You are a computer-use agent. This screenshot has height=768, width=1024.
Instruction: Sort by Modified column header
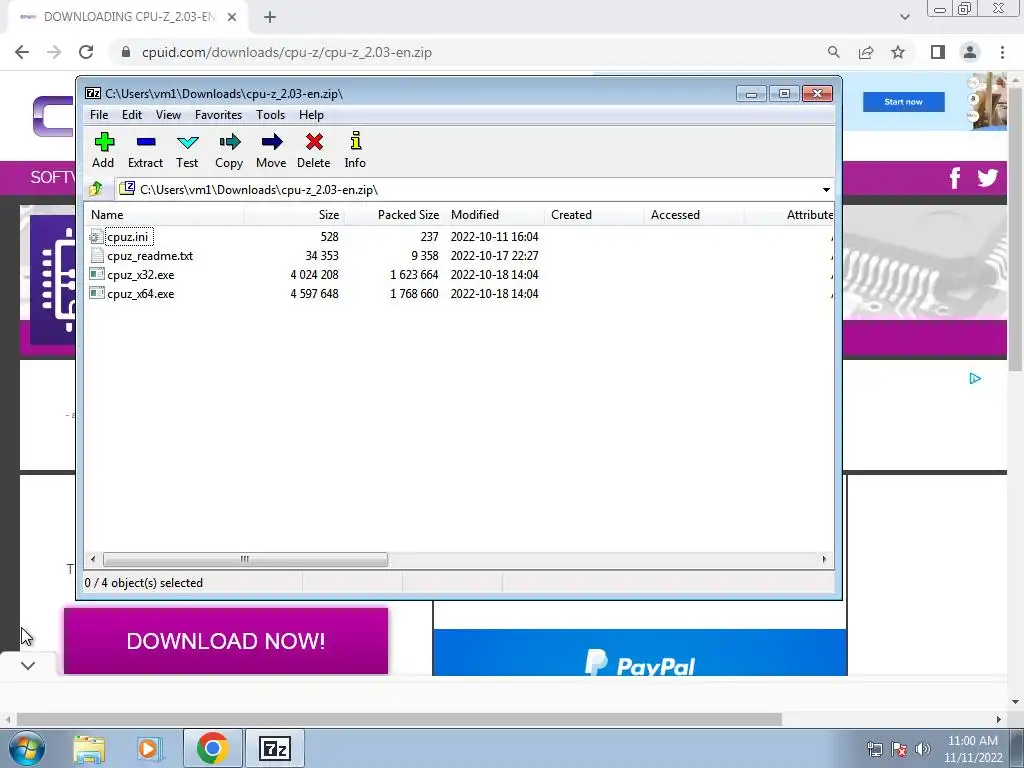click(494, 215)
